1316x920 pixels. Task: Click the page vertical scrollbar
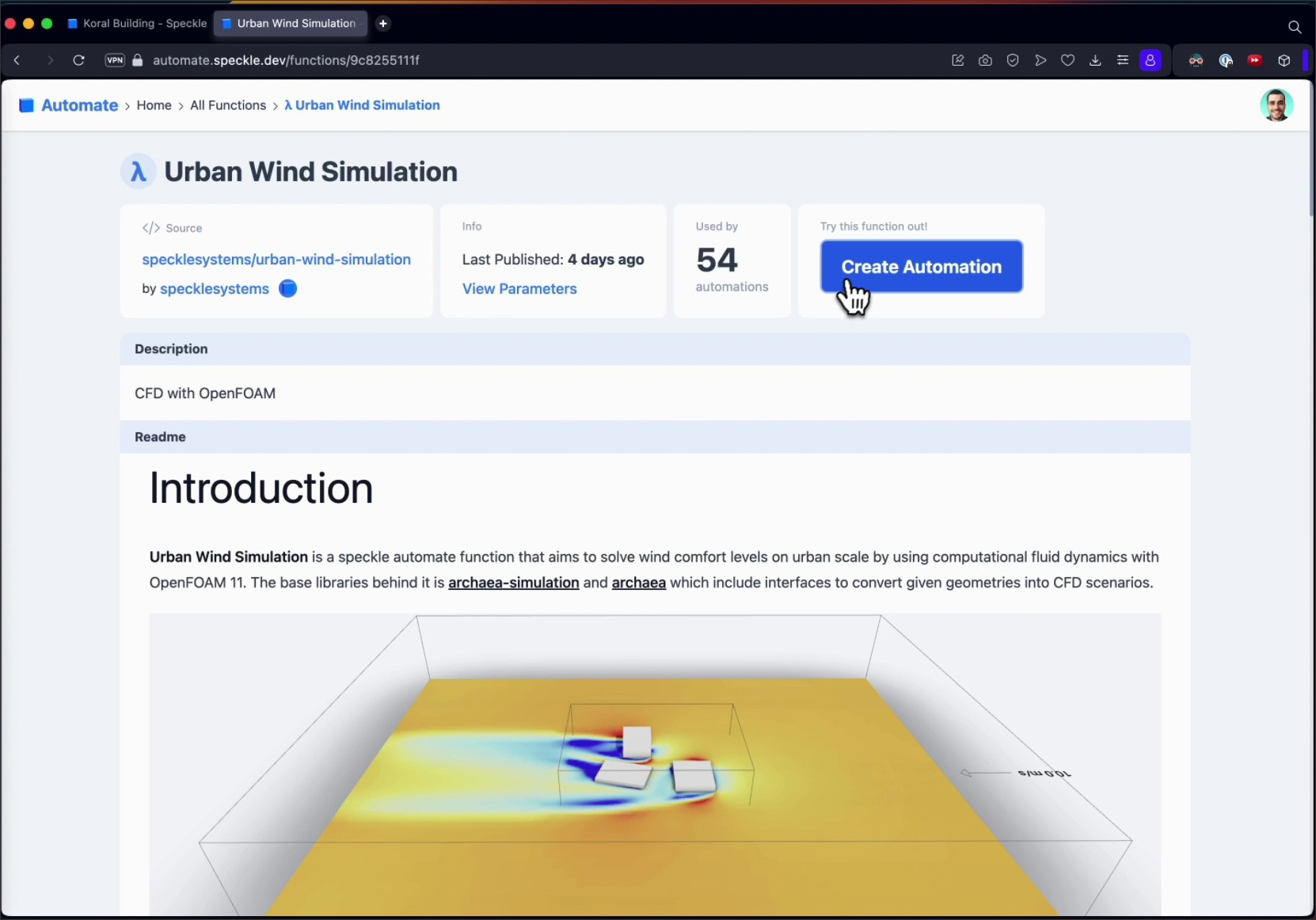click(x=1311, y=148)
